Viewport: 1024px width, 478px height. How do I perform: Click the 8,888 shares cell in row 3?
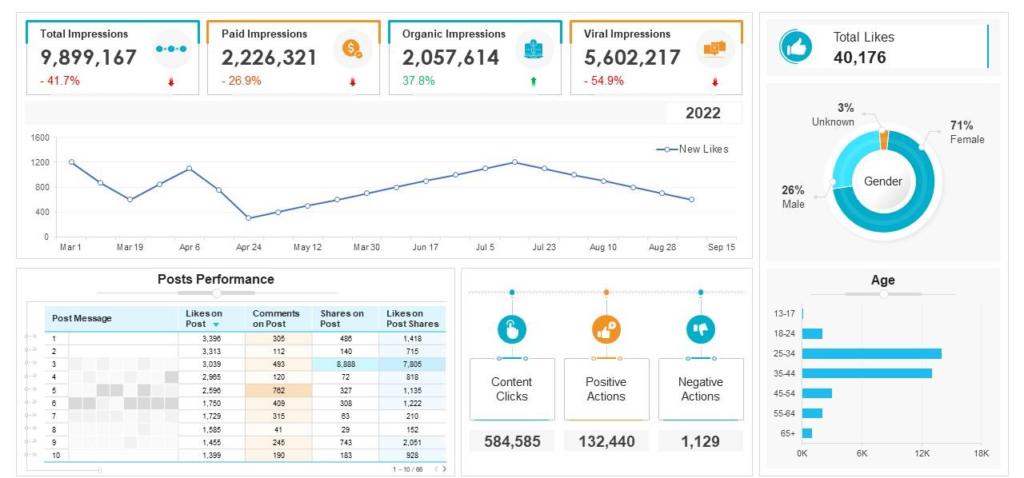[345, 364]
